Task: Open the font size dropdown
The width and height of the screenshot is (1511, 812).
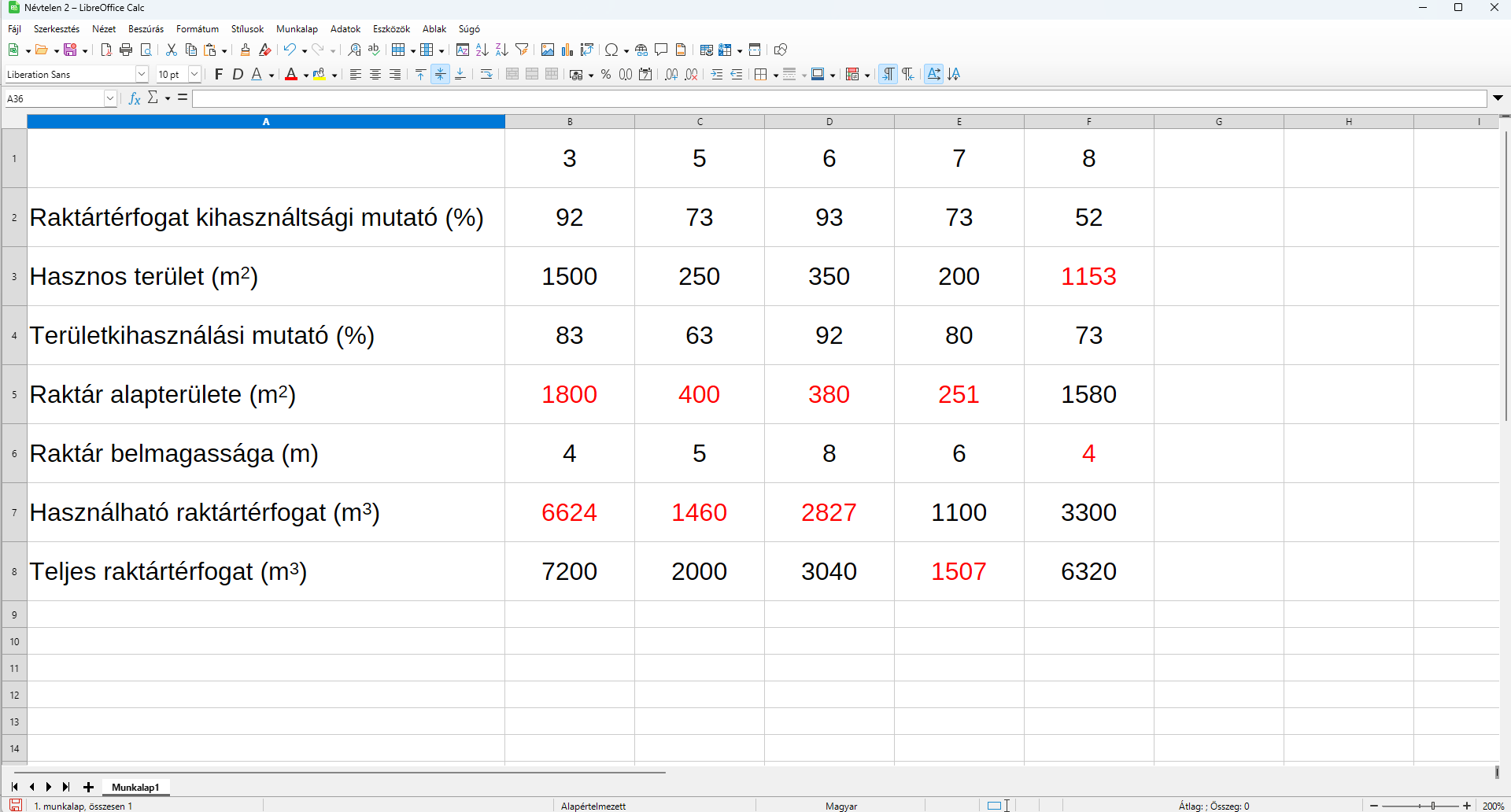Action: pyautogui.click(x=194, y=75)
